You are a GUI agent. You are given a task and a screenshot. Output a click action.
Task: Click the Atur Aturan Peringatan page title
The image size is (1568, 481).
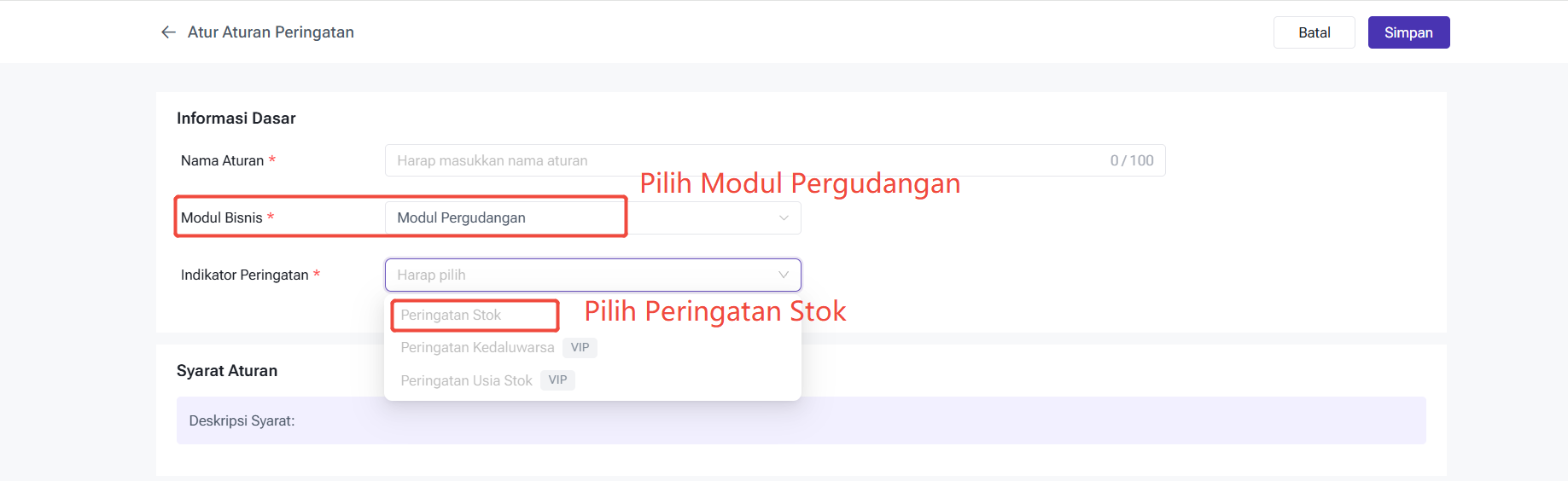(271, 32)
